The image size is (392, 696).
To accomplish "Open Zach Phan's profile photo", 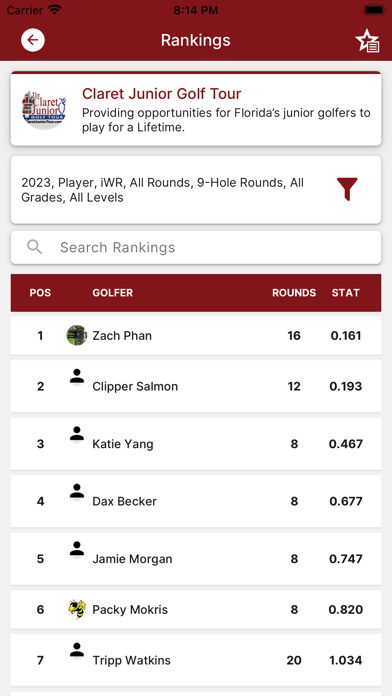I will point(77,335).
